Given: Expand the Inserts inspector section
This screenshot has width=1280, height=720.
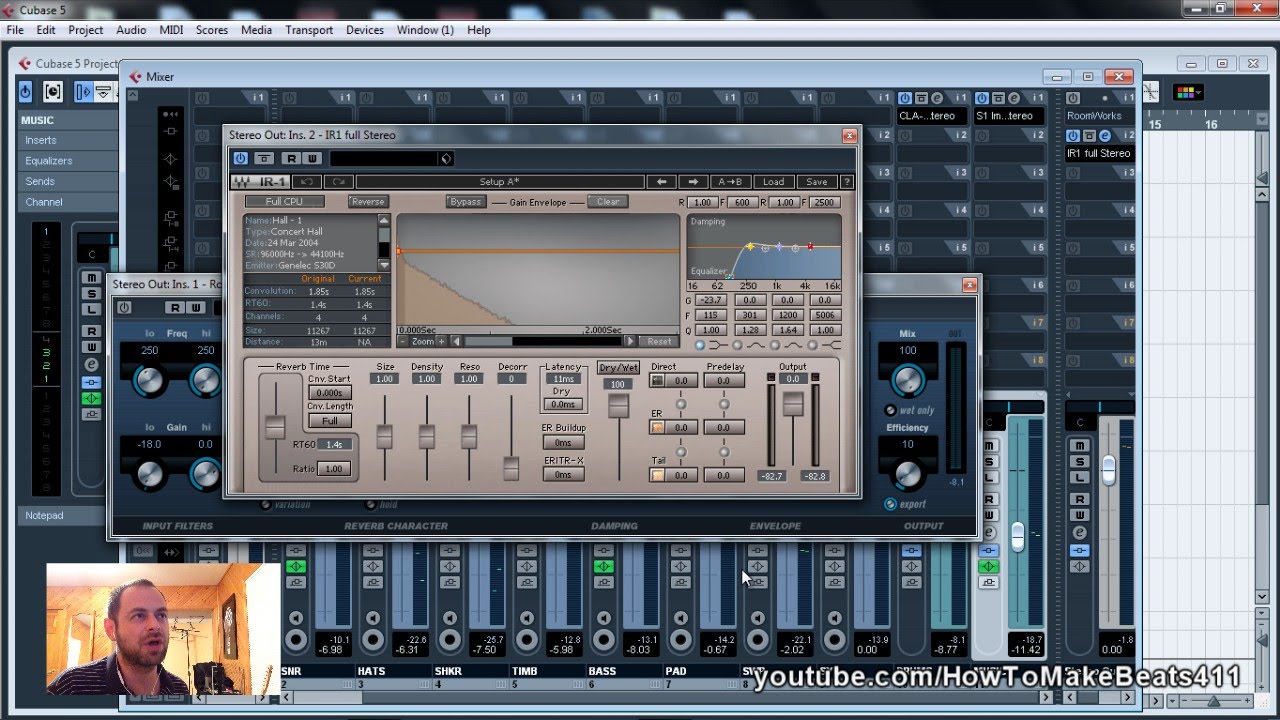Looking at the screenshot, I should tap(68, 140).
